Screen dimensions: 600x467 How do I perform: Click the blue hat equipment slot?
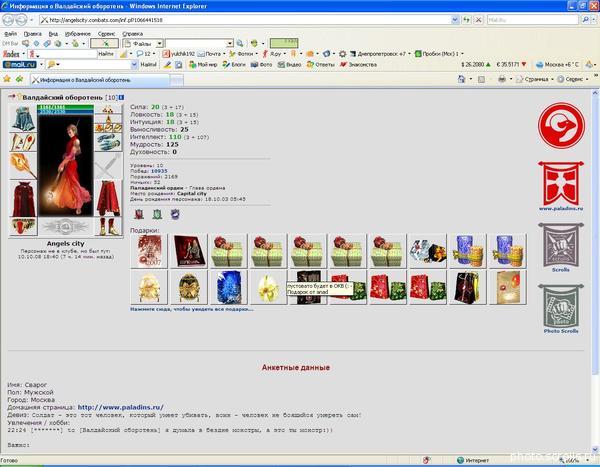(23, 118)
